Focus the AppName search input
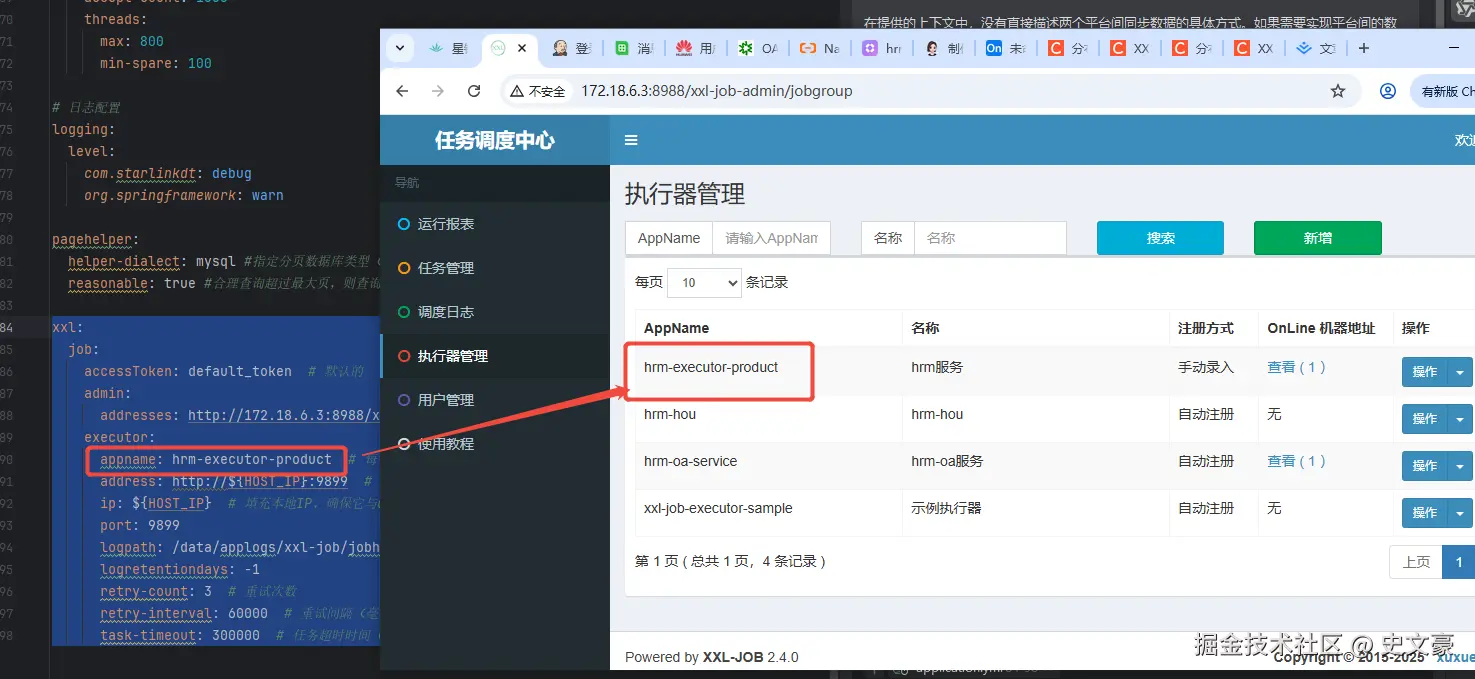 tap(771, 238)
